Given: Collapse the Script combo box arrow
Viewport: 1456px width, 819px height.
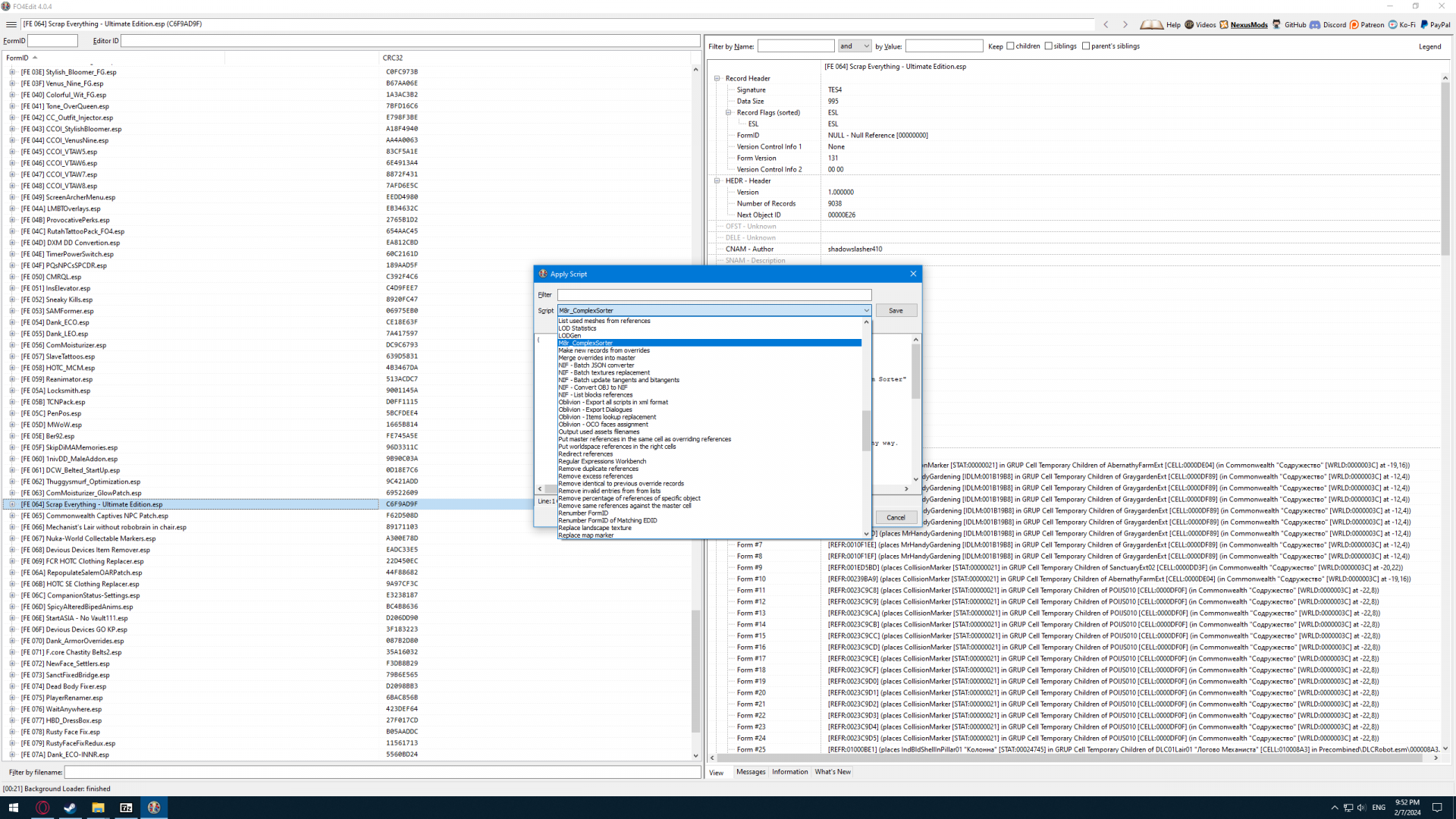Looking at the screenshot, I should (x=866, y=310).
